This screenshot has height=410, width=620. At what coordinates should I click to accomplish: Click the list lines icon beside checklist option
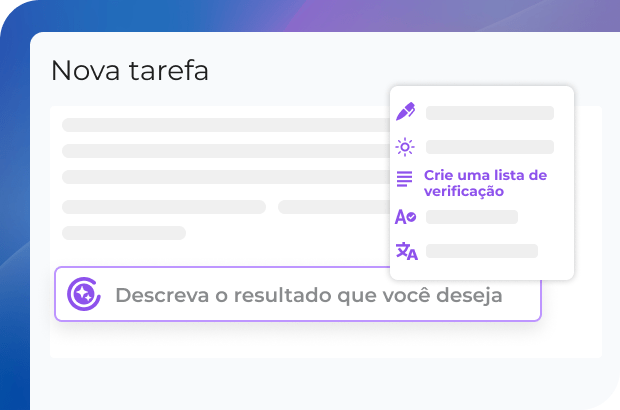[x=405, y=180]
